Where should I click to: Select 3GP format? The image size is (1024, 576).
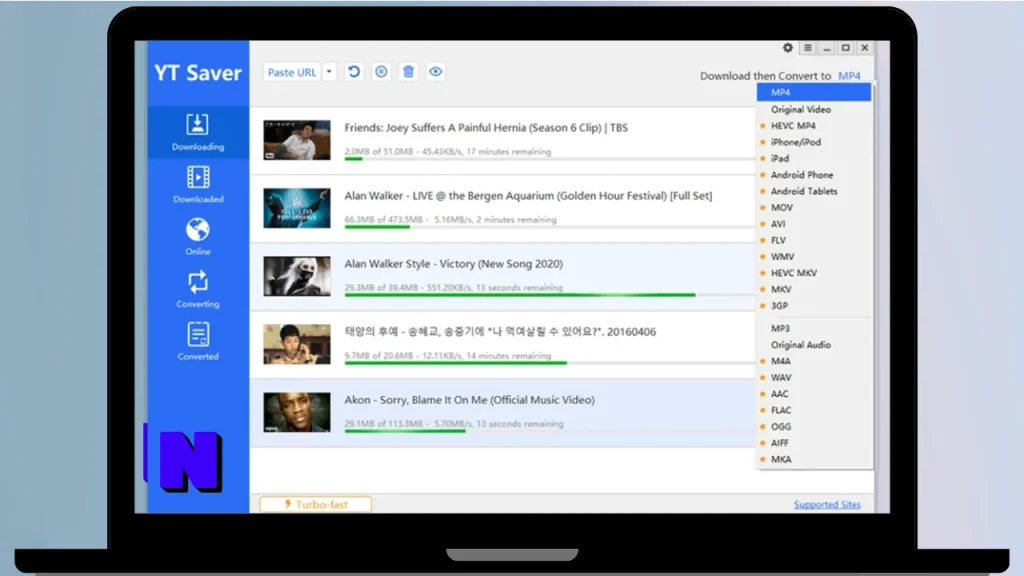814,306
